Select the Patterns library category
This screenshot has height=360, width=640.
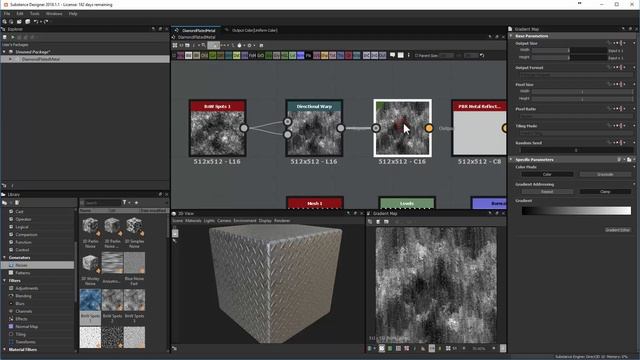[x=23, y=273]
